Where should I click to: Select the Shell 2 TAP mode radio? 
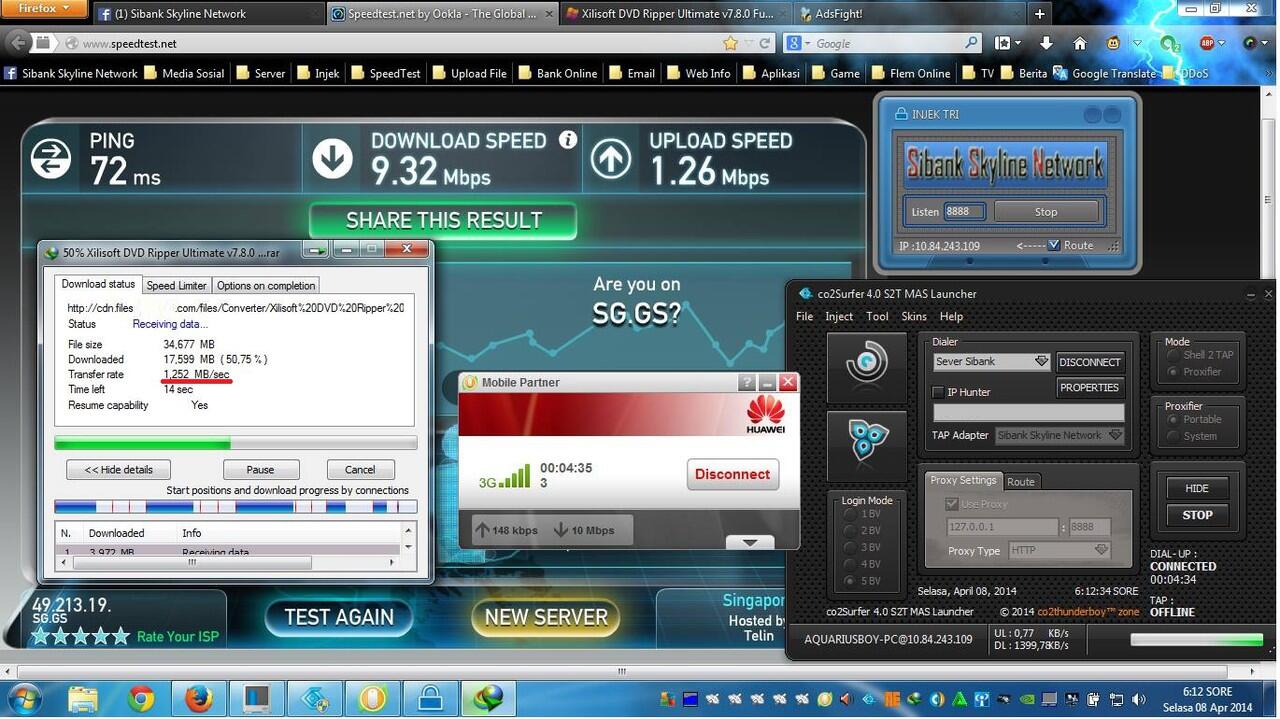pos(1173,355)
